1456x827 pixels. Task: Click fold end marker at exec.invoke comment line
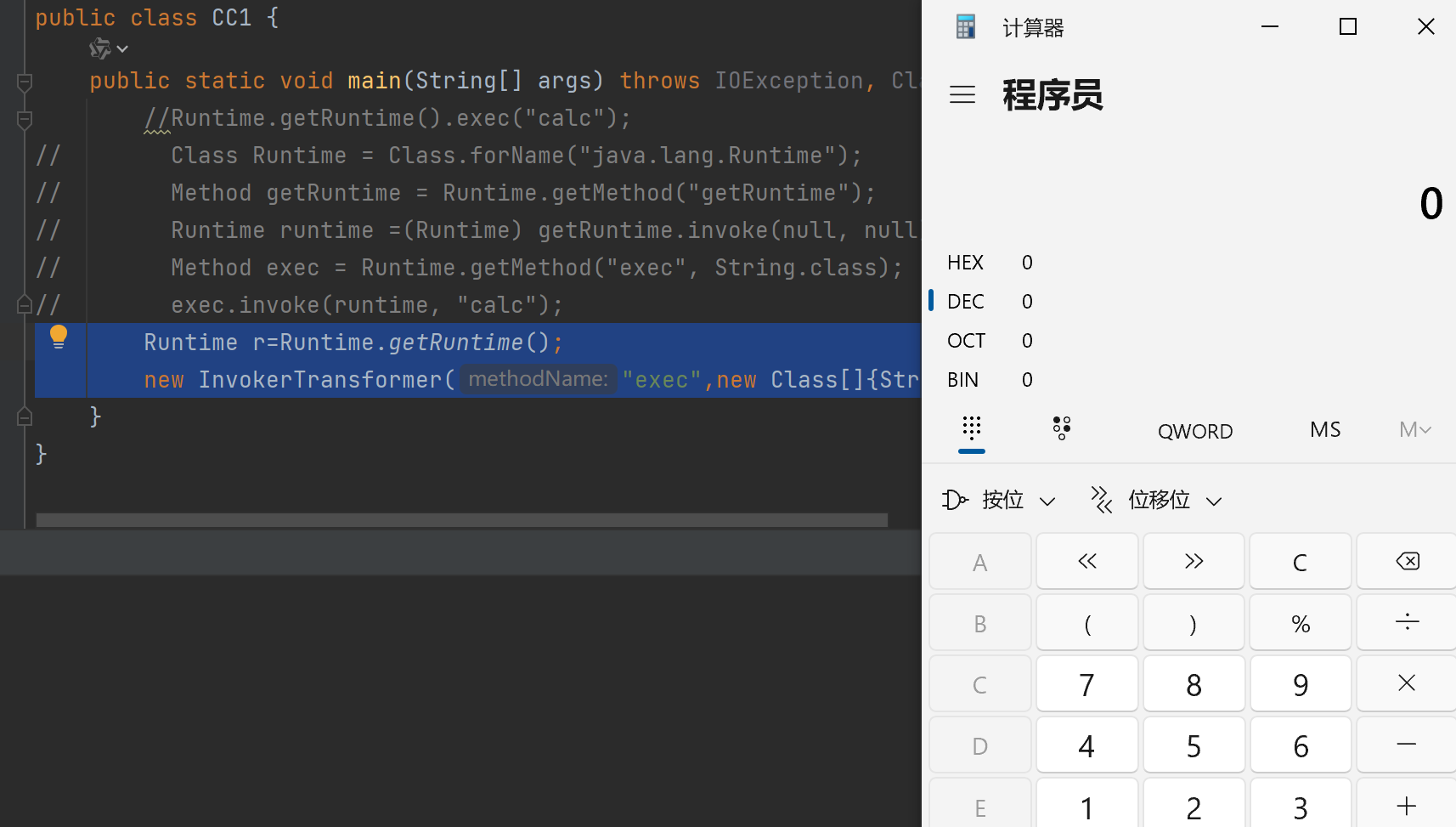(25, 303)
